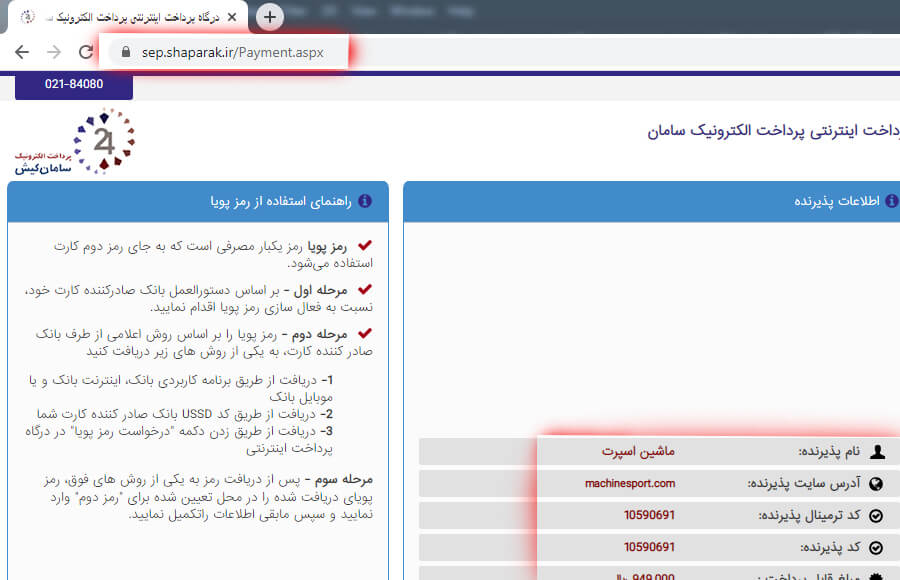
Task: Click the مرحله سوم instruction paragraph
Action: pyautogui.click(x=208, y=497)
